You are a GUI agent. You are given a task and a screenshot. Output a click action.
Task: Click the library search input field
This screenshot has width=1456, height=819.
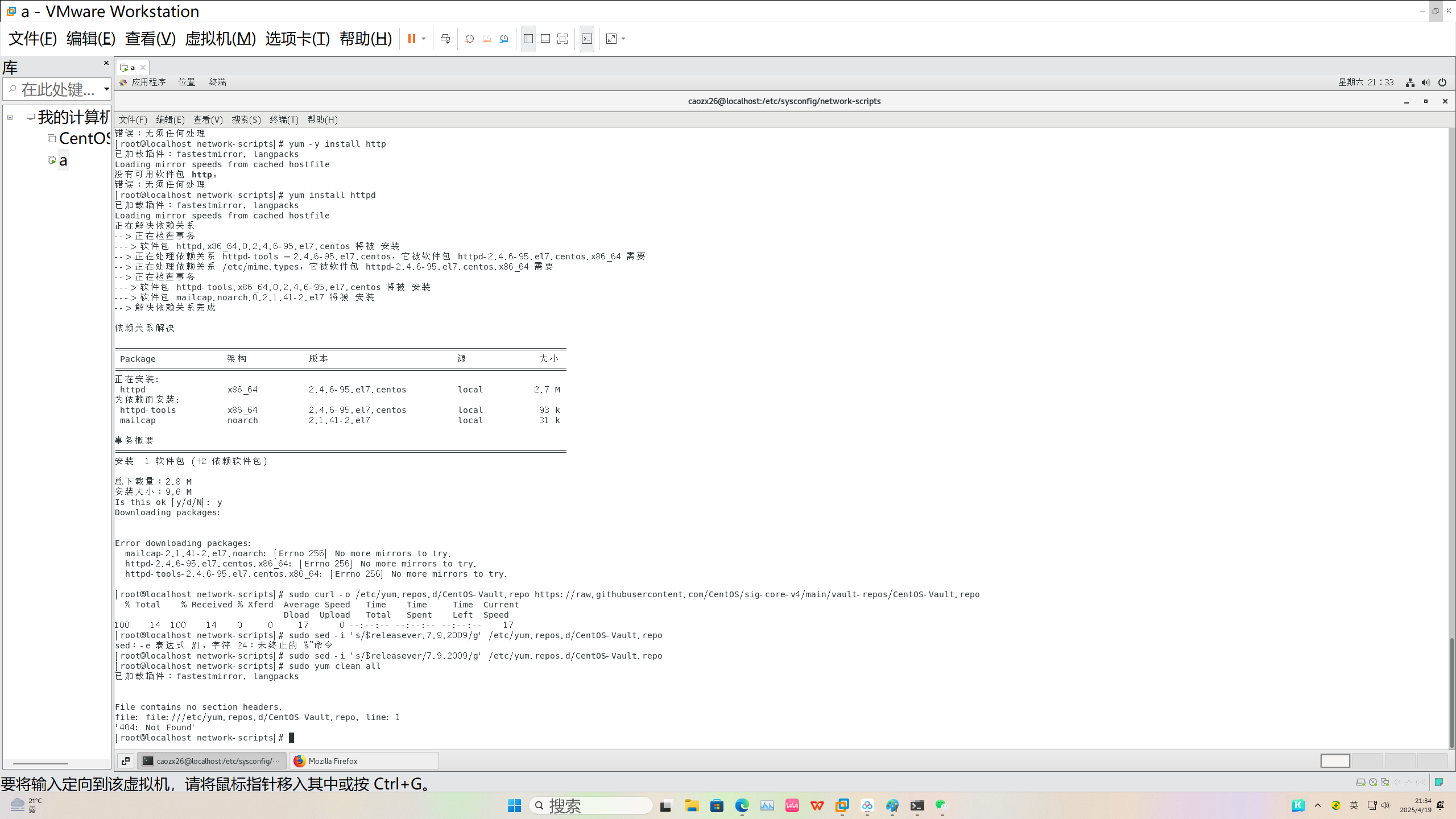(57, 89)
